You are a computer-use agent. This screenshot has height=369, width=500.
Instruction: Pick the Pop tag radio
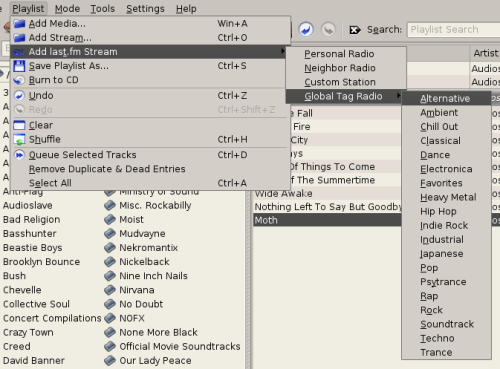point(446,268)
